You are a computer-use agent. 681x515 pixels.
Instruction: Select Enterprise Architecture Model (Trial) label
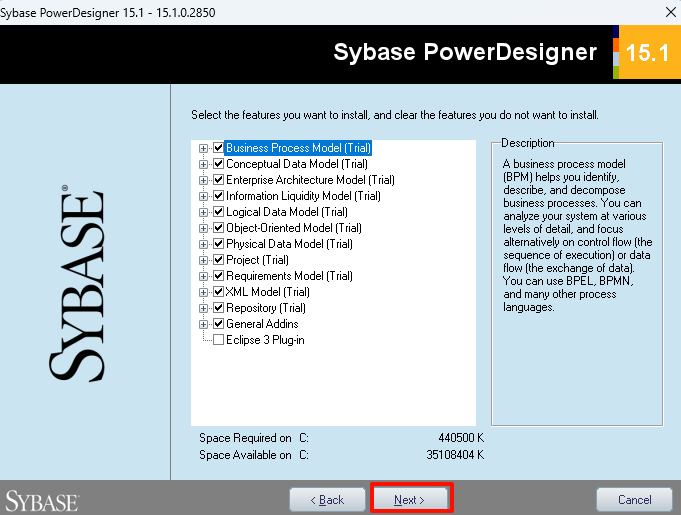click(311, 180)
